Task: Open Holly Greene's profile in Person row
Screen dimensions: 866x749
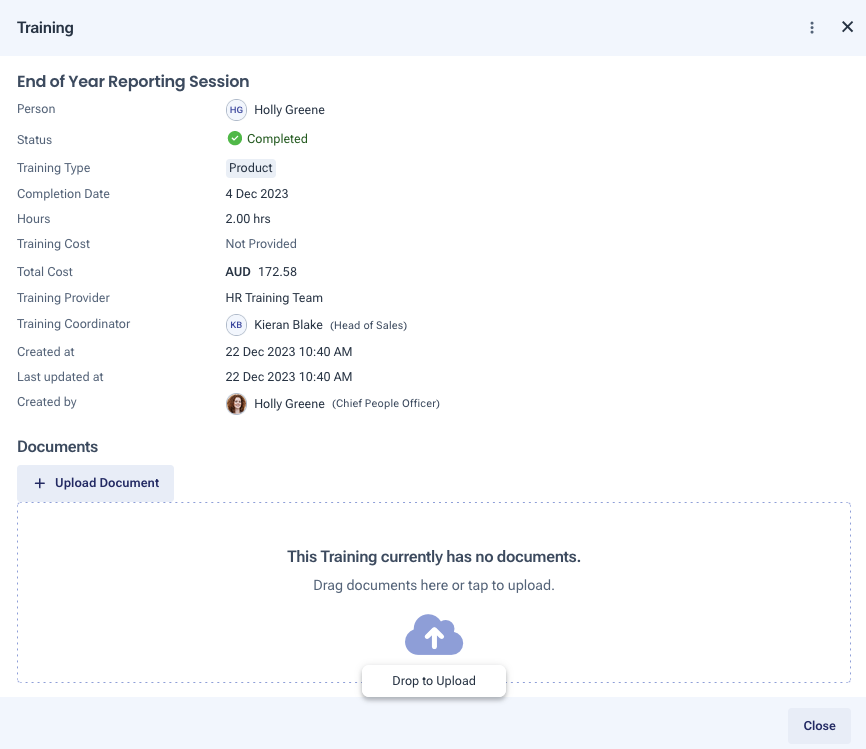Action: [x=289, y=110]
